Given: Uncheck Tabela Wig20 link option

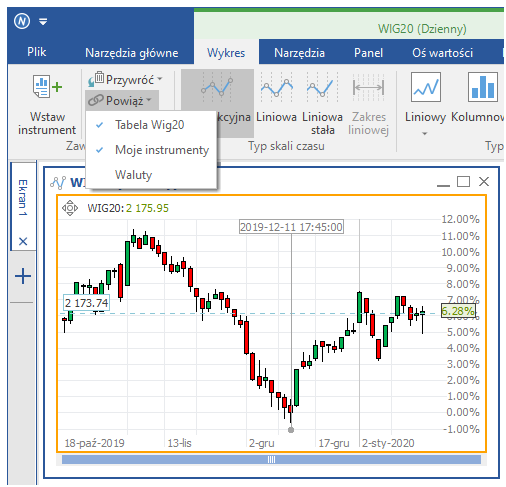Looking at the screenshot, I should (x=151, y=125).
